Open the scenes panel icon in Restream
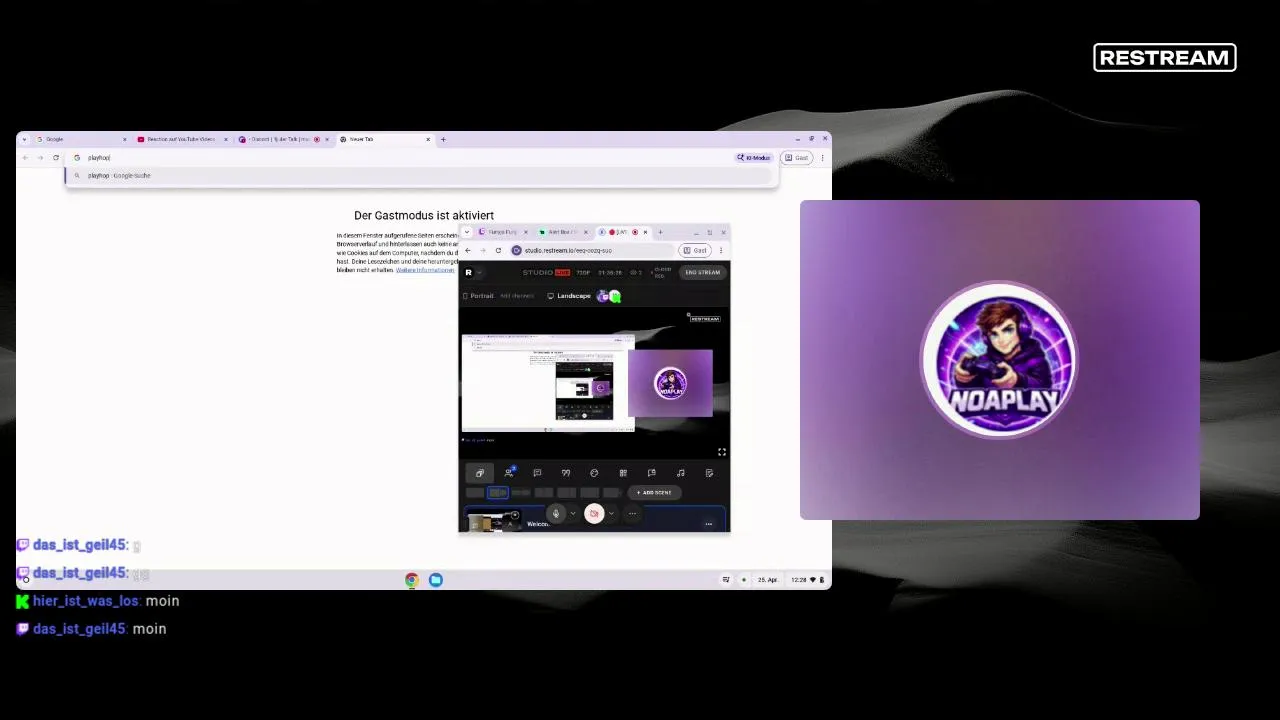 coord(480,473)
